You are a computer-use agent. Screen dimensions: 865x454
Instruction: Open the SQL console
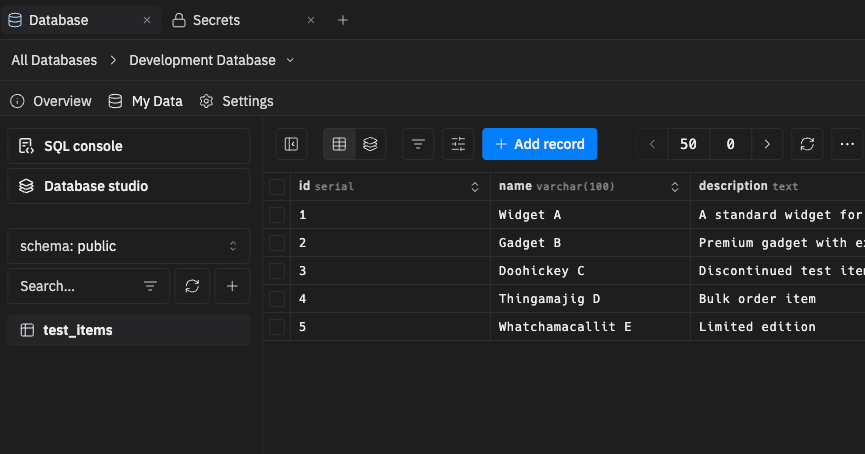[129, 146]
